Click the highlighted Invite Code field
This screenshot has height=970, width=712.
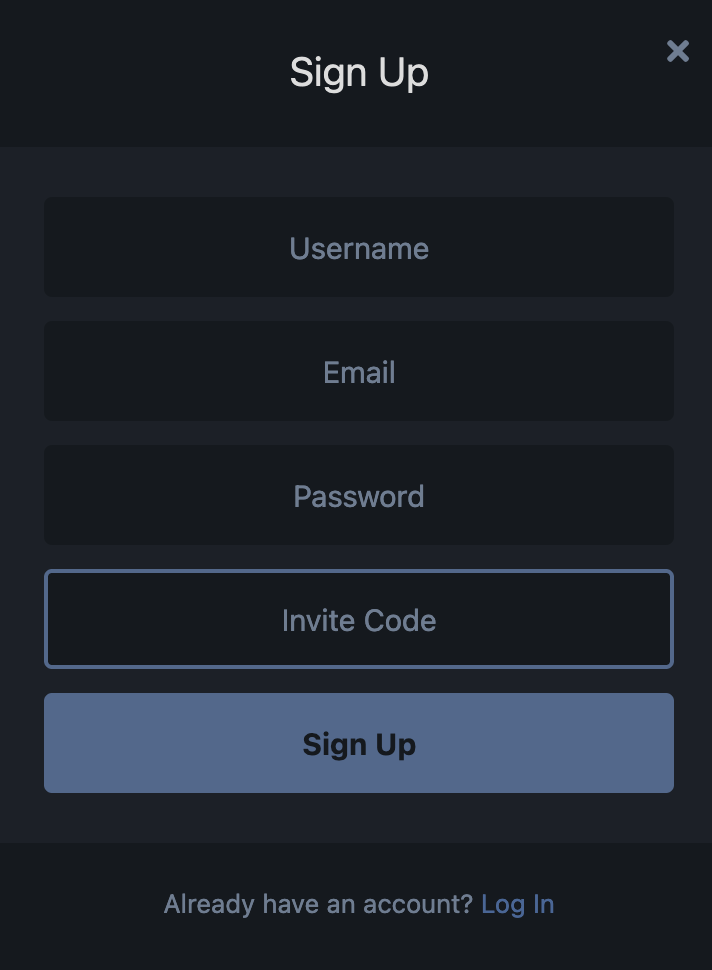[x=359, y=619]
